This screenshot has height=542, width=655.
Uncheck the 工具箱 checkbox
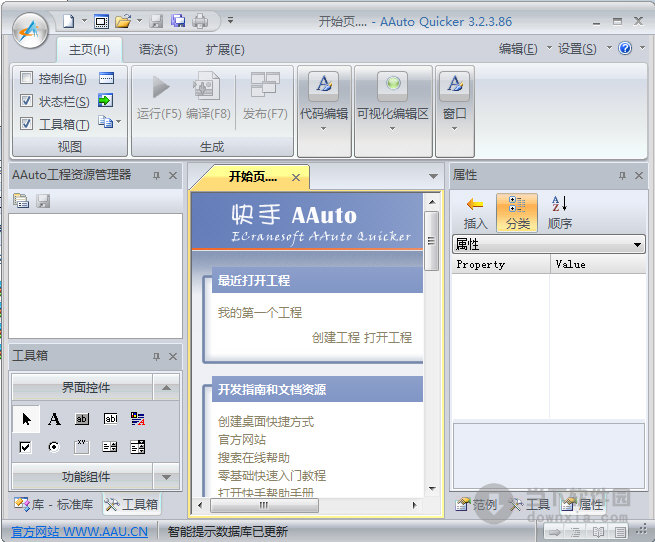coord(26,123)
